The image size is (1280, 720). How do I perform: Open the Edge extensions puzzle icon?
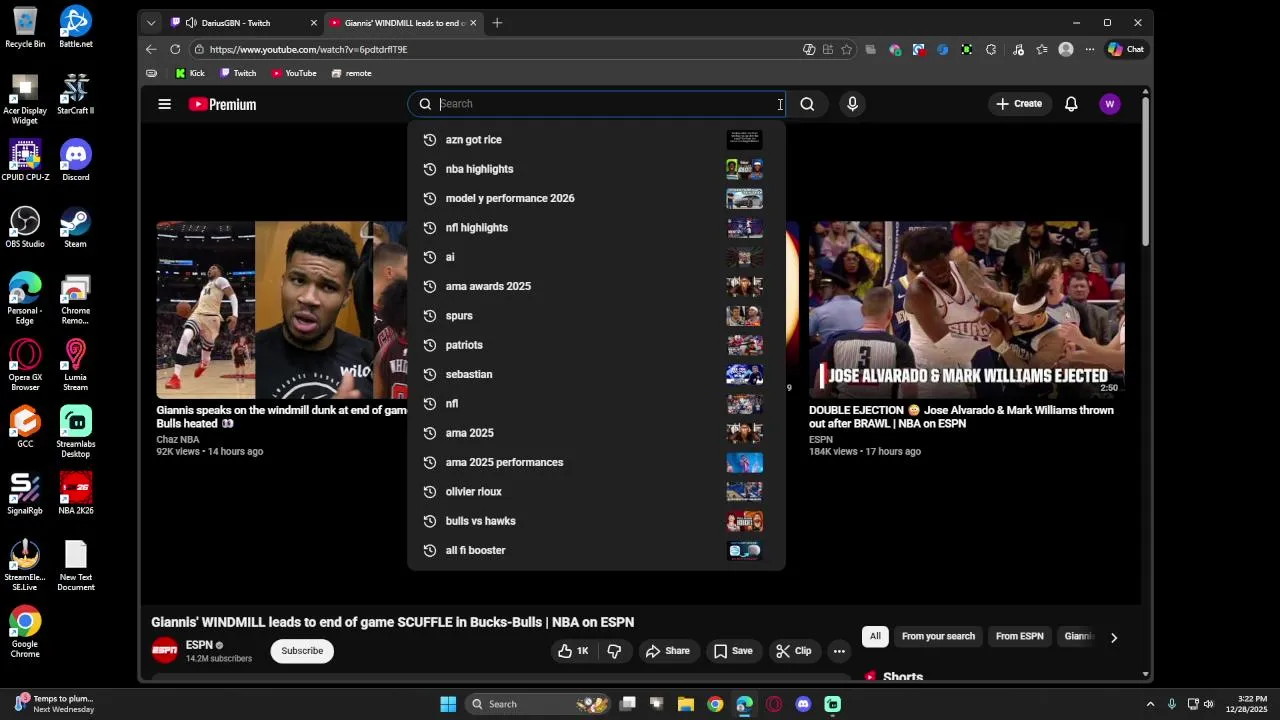pyautogui.click(x=991, y=49)
